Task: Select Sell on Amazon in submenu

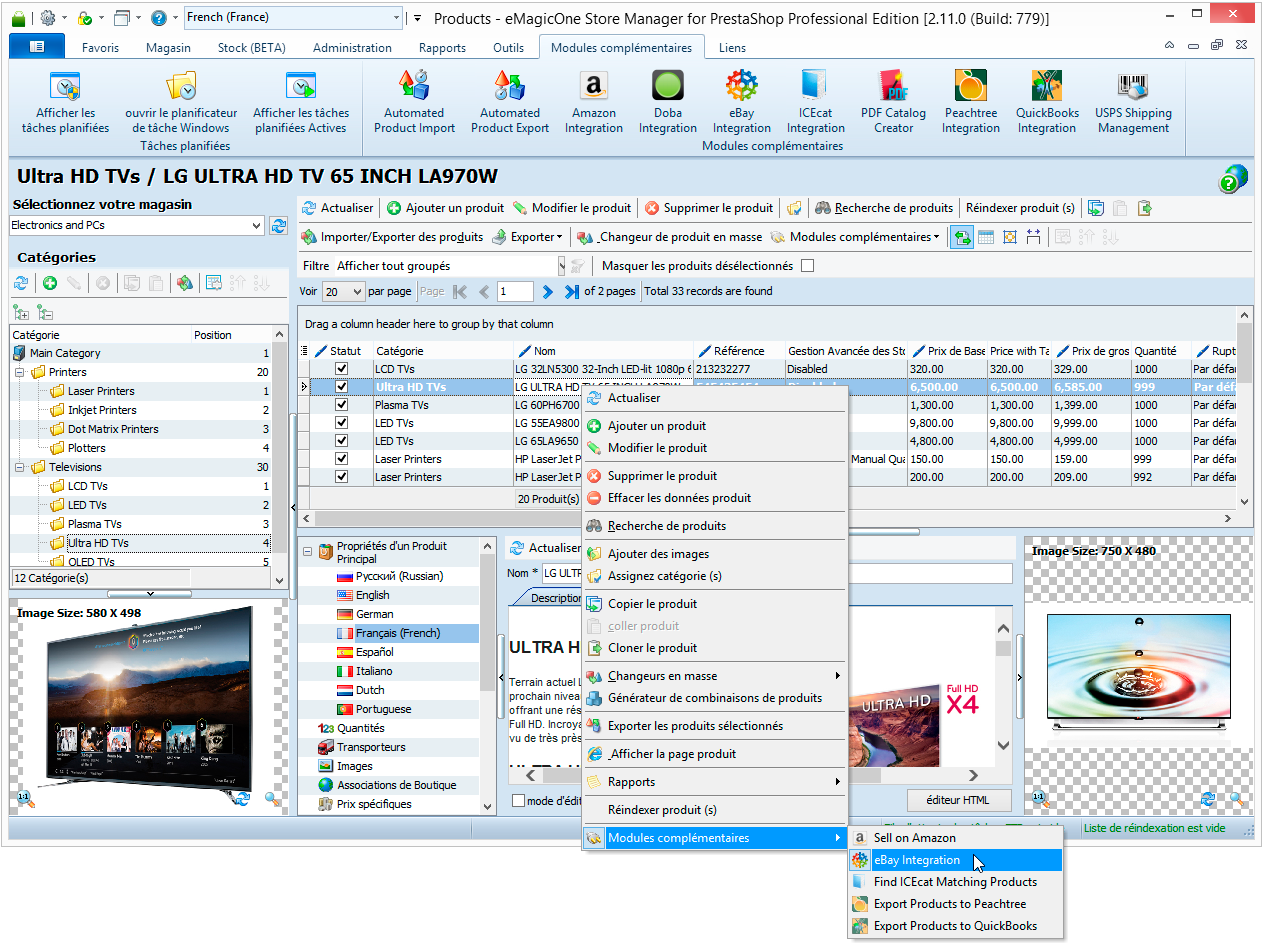Action: tap(956, 838)
